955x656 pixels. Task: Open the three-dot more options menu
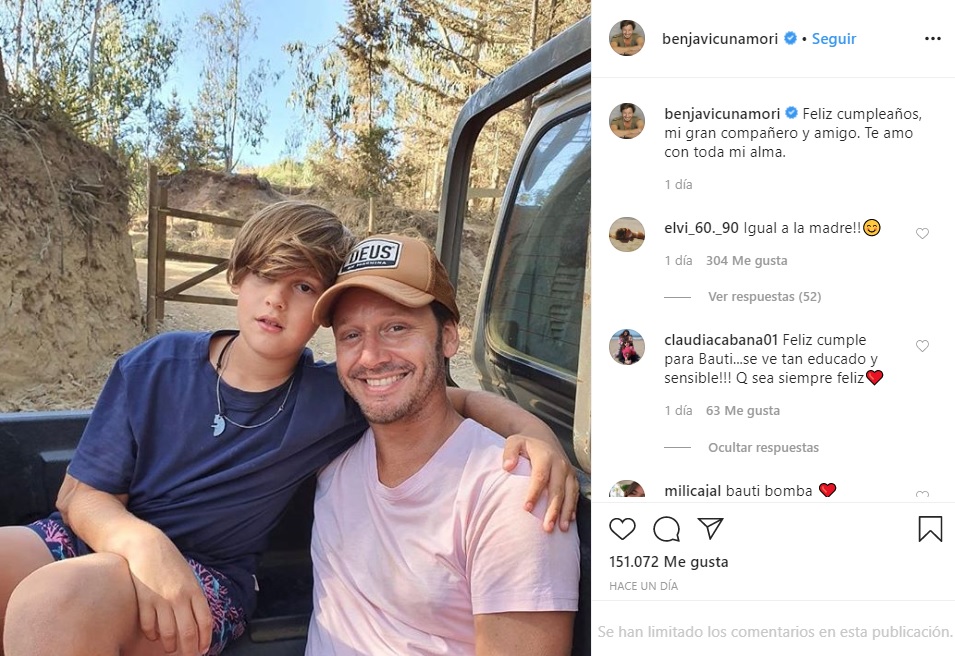(x=932, y=39)
